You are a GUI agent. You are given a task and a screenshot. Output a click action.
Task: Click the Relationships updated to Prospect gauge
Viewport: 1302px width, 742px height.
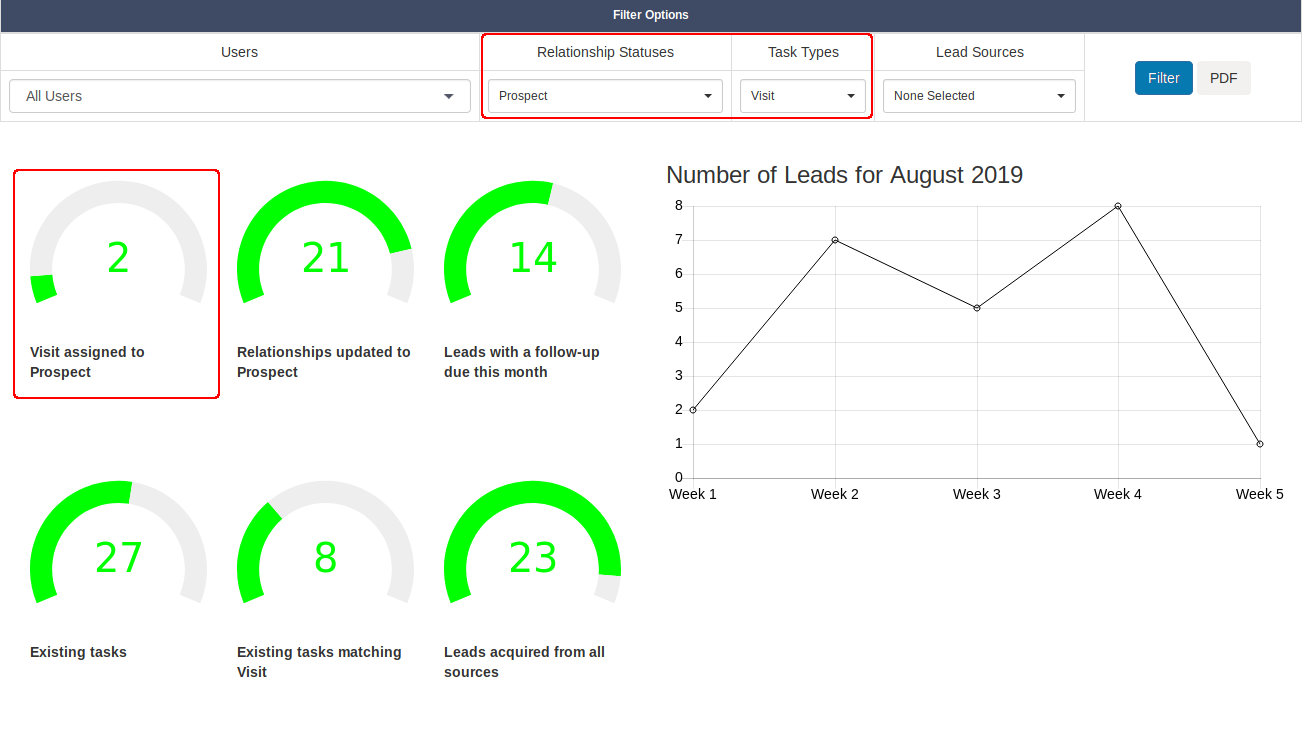click(325, 257)
